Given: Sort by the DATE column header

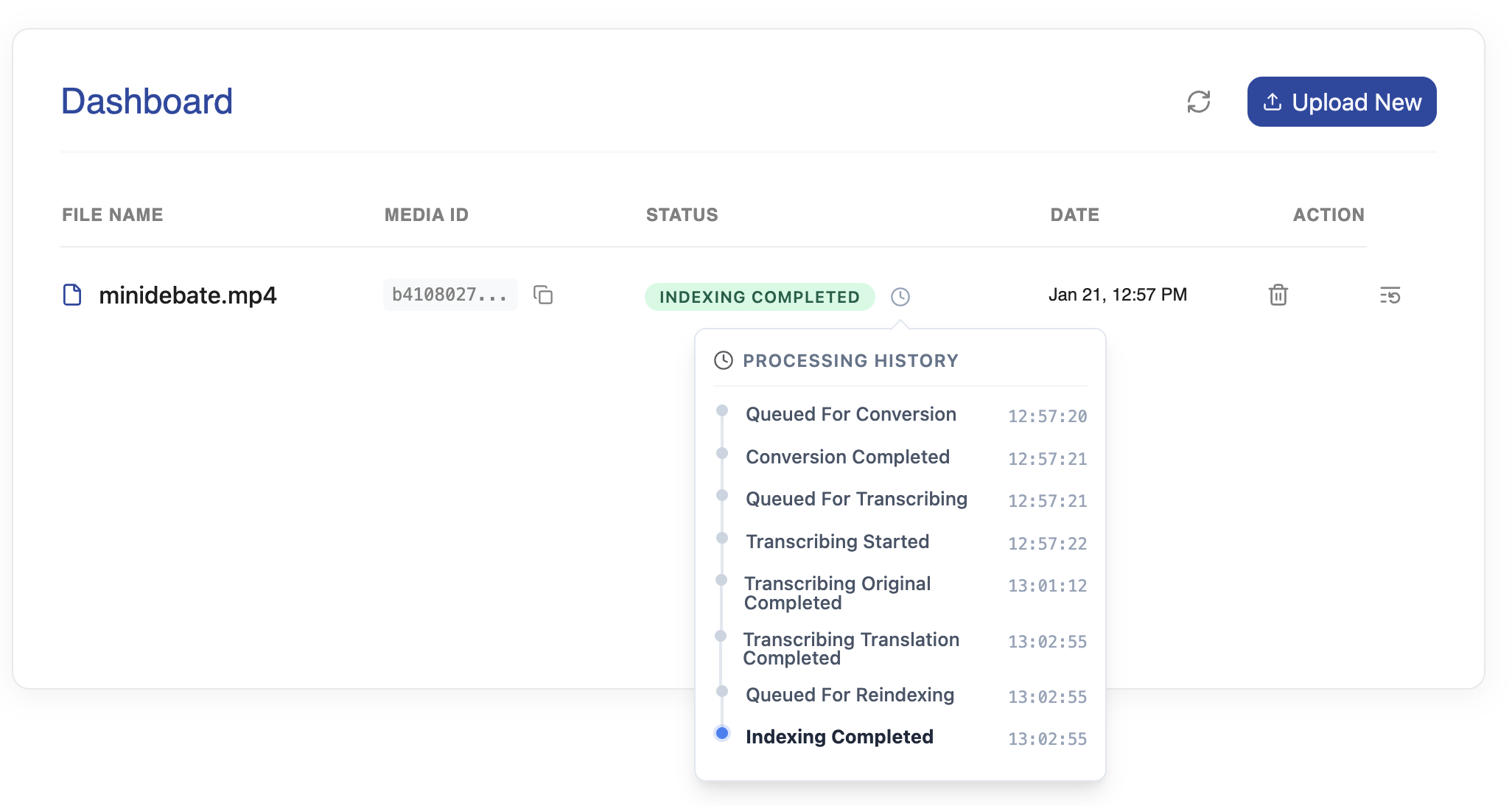Looking at the screenshot, I should [x=1074, y=214].
